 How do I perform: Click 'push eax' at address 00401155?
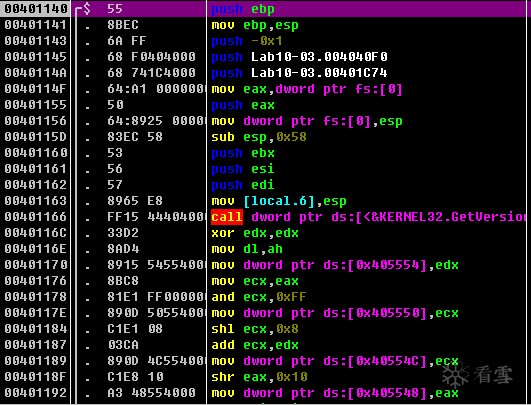[x=243, y=105]
